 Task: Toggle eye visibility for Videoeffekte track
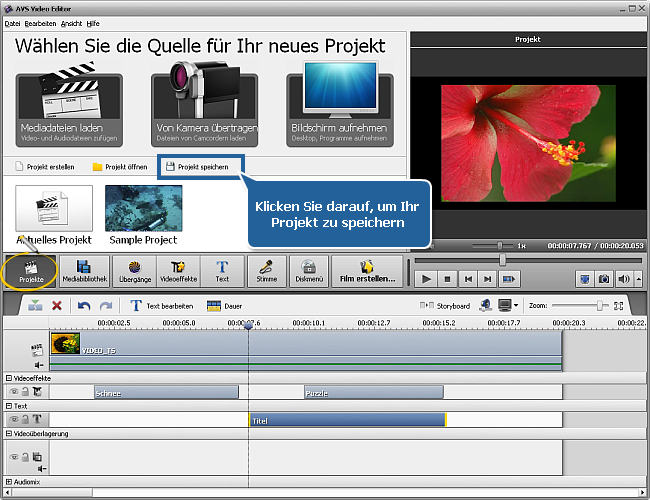coord(15,392)
